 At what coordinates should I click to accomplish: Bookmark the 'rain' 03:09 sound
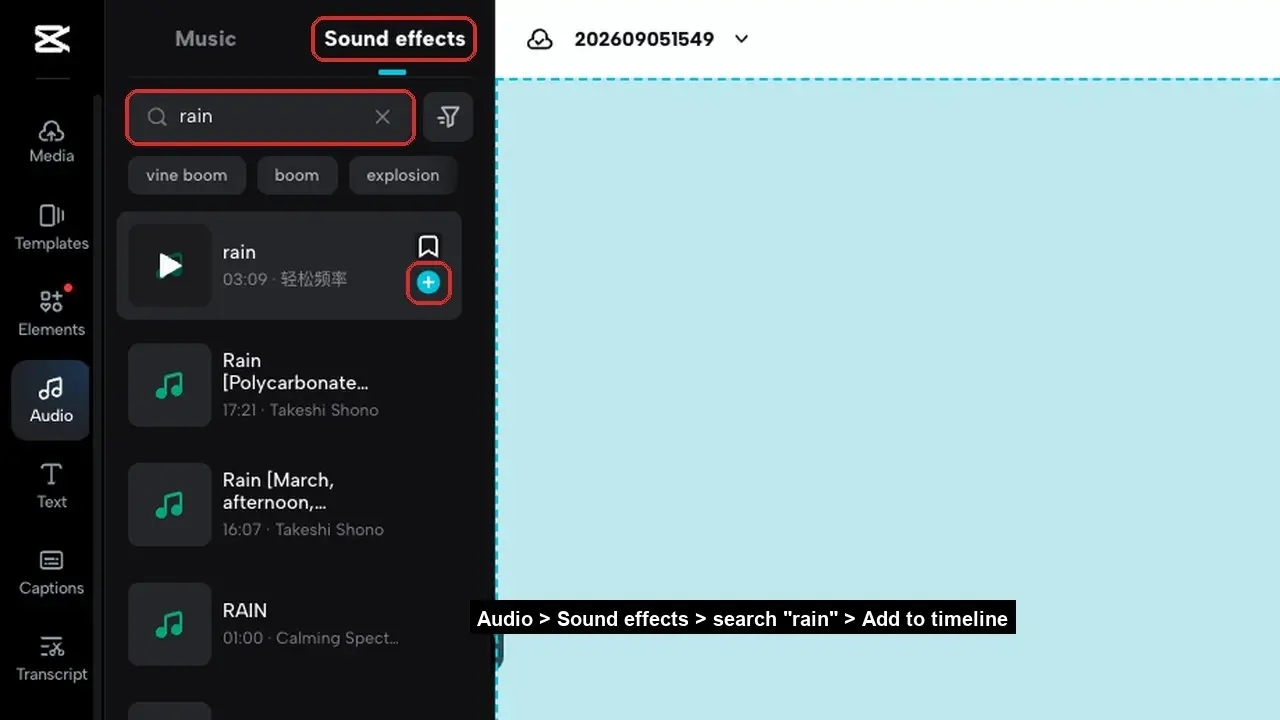coord(428,246)
